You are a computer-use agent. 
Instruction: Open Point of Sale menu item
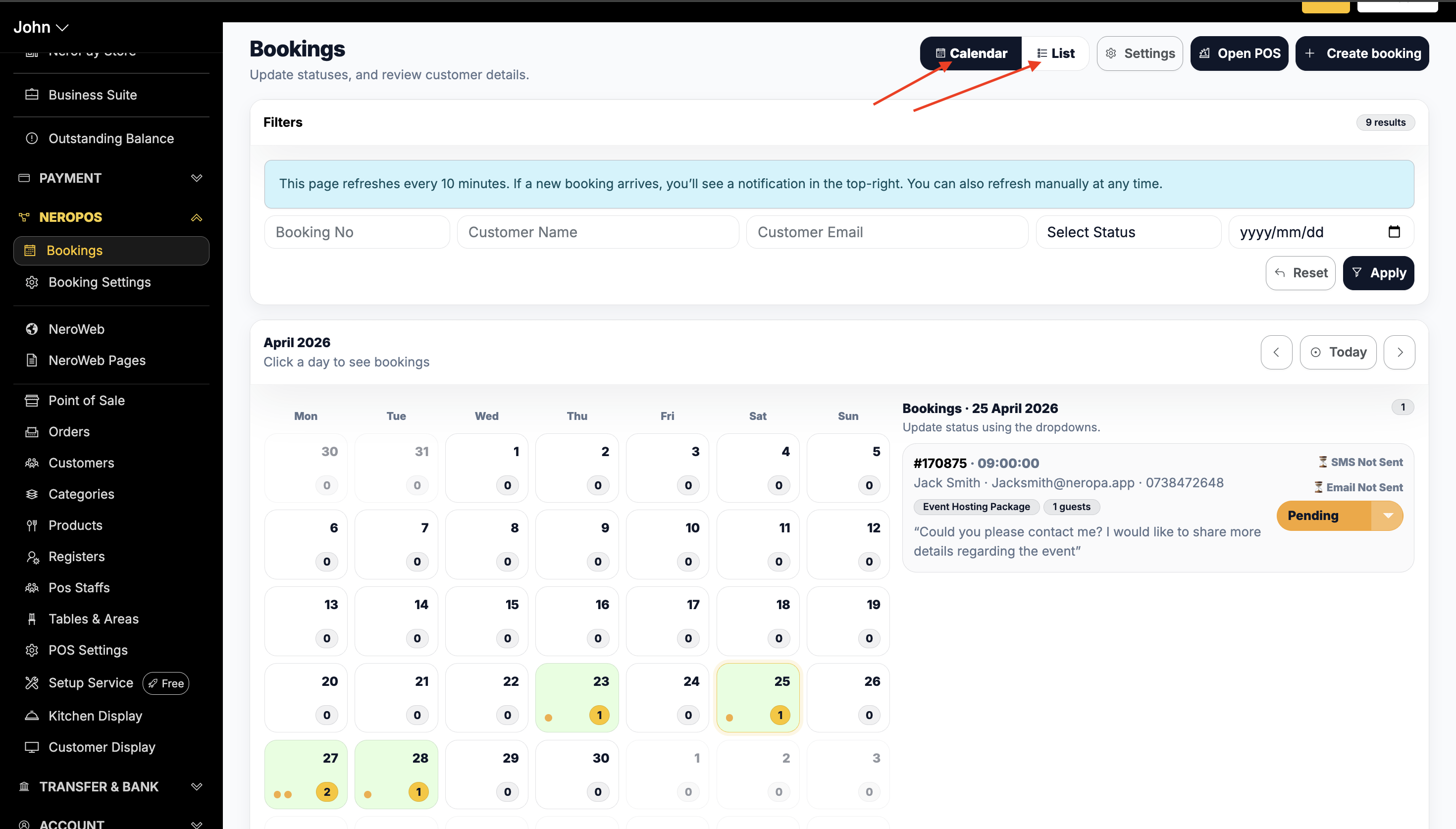(x=87, y=400)
